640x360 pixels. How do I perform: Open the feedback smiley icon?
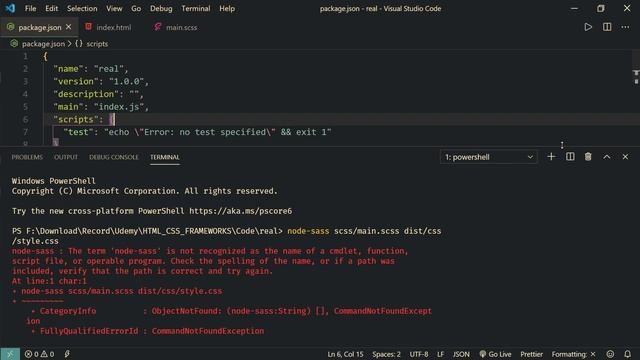click(x=610, y=354)
